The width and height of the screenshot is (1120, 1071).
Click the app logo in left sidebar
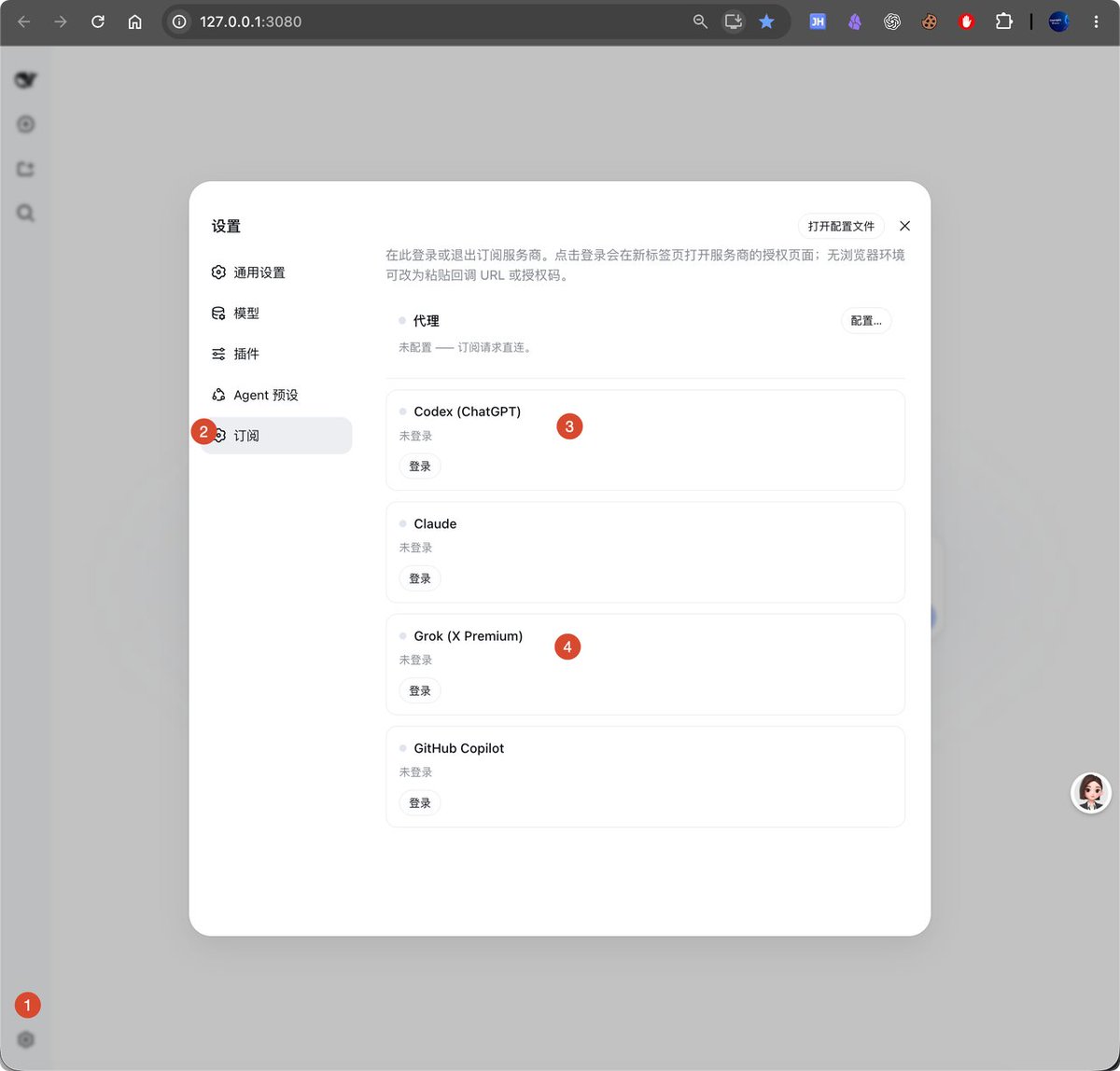[x=26, y=80]
